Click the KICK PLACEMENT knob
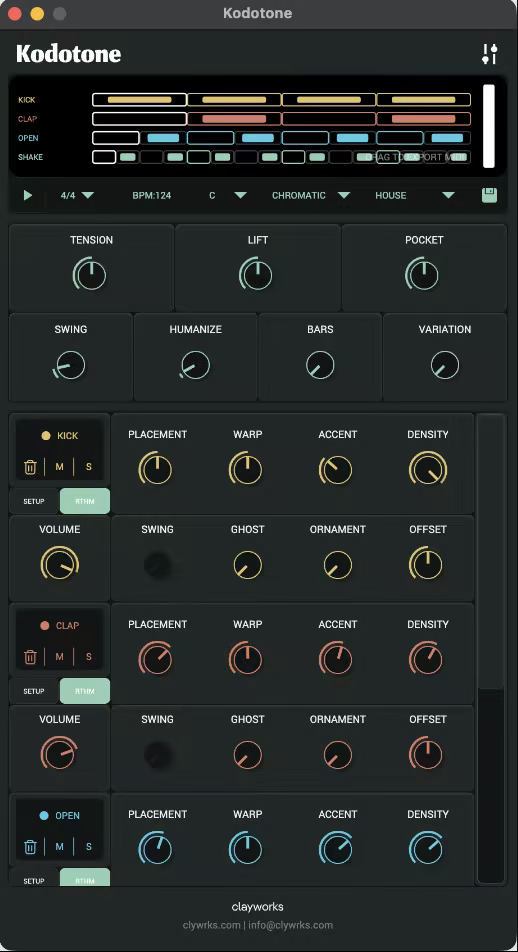518x952 pixels. coord(157,469)
